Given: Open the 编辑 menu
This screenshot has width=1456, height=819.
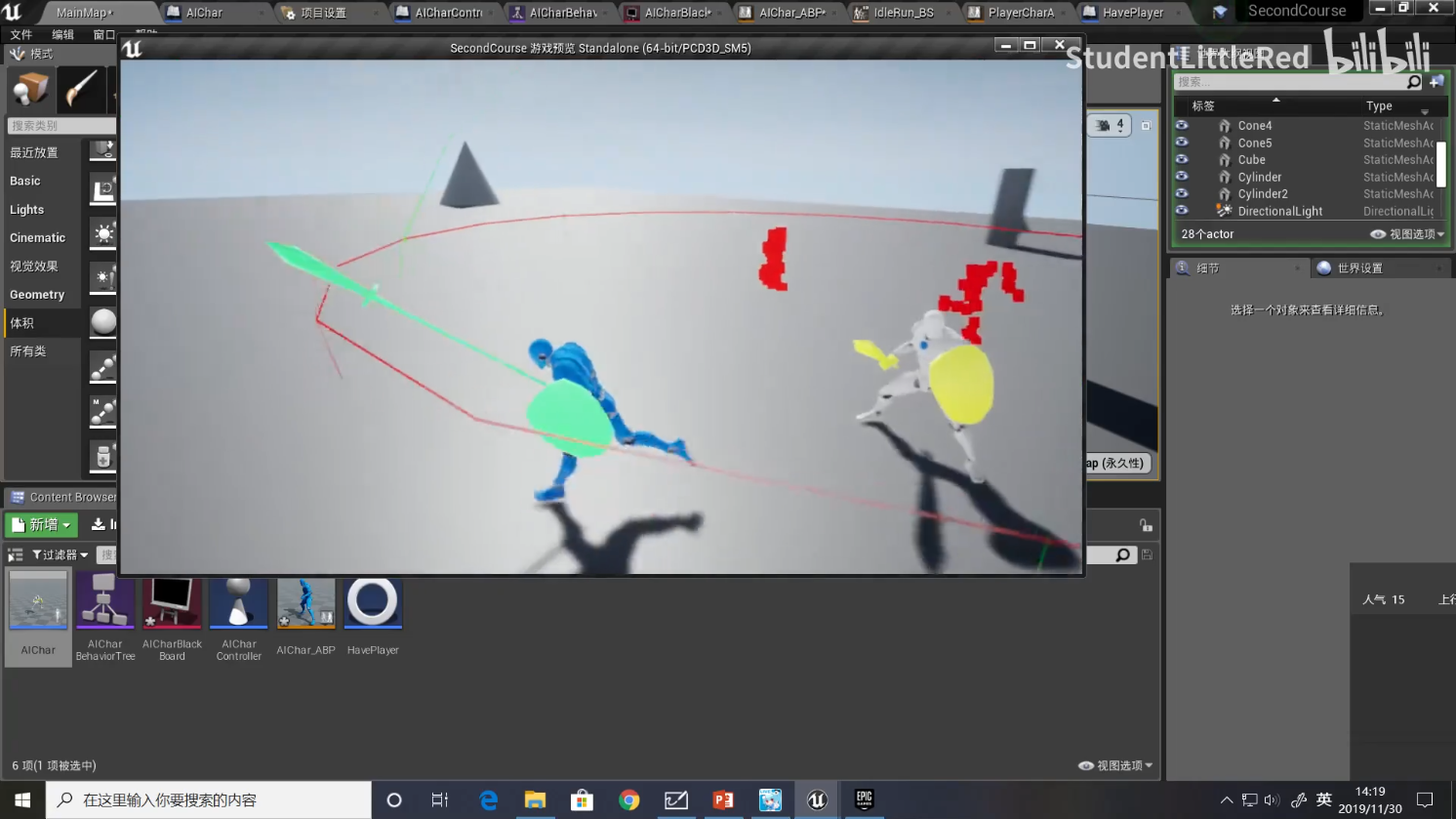Looking at the screenshot, I should pos(62,34).
